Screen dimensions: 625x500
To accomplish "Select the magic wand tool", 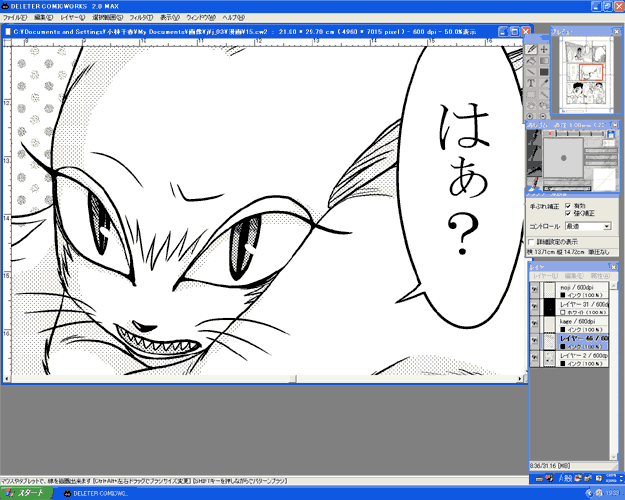I will [x=544, y=94].
